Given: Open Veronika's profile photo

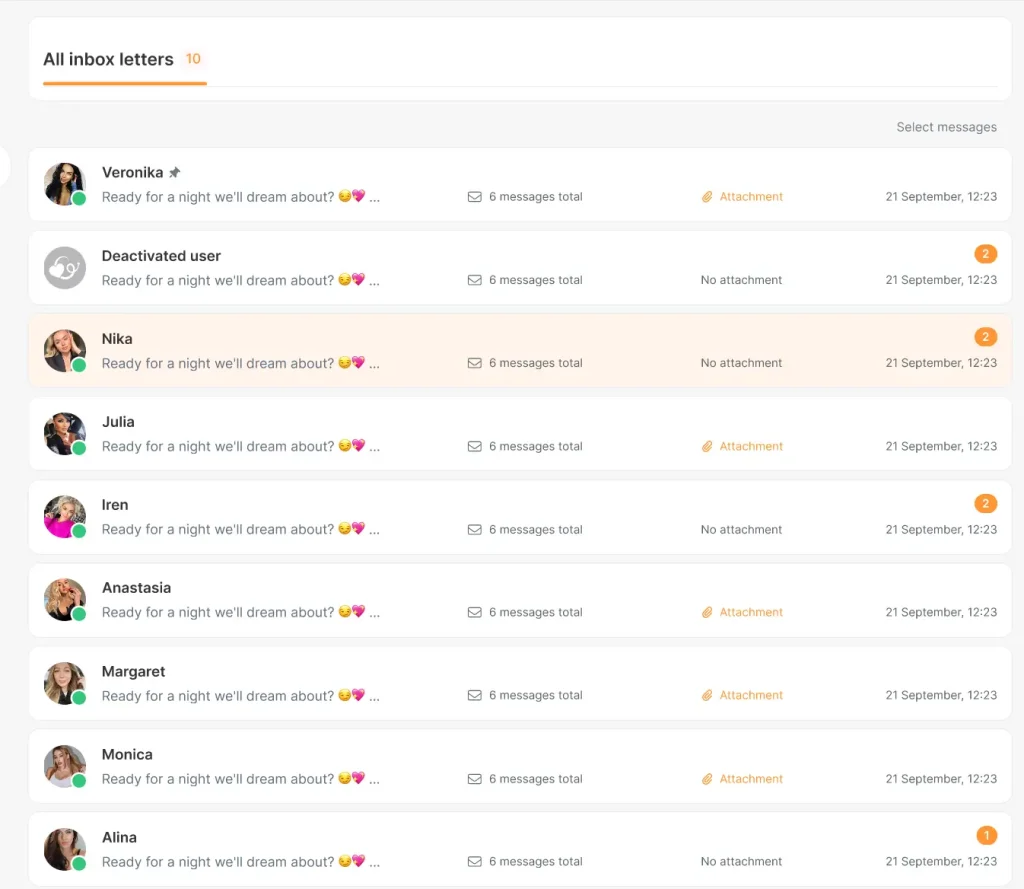Looking at the screenshot, I should [65, 184].
